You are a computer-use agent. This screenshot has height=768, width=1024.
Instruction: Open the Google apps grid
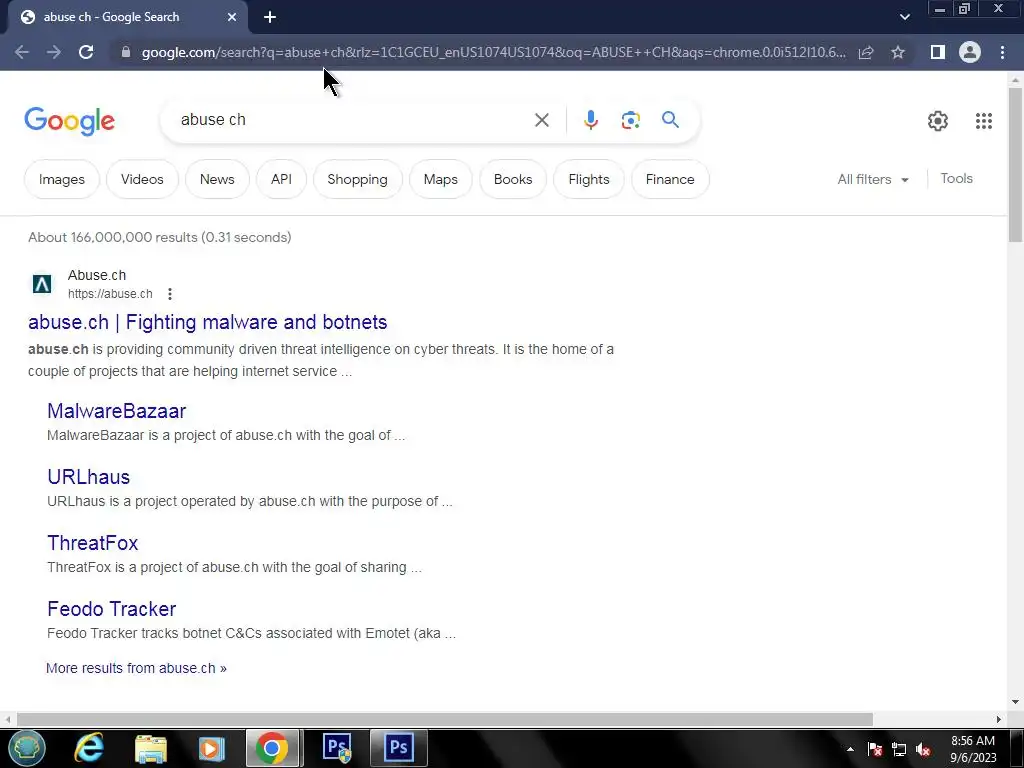pos(984,121)
